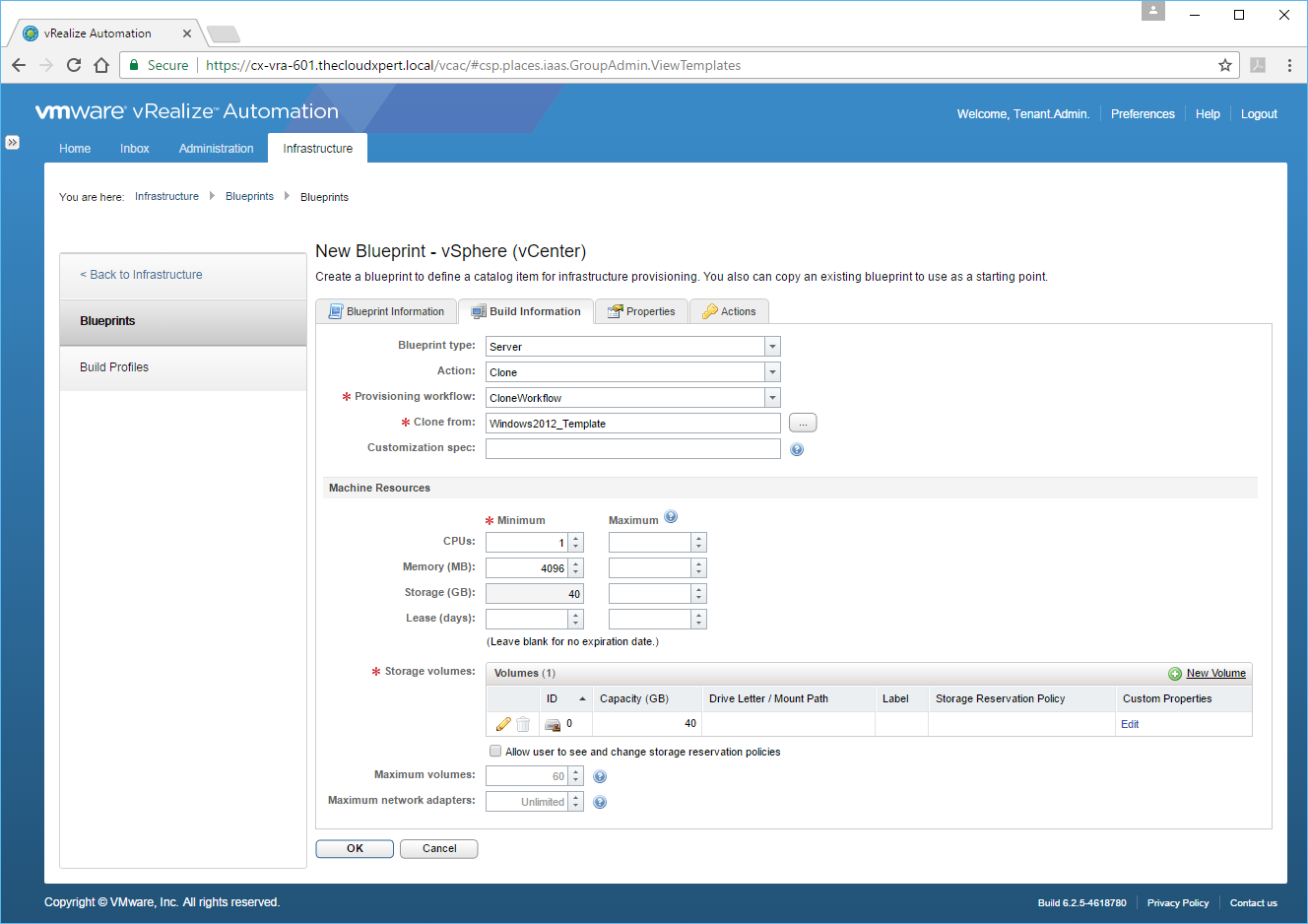The width and height of the screenshot is (1308, 924).
Task: Open the Blueprint Information tab
Action: pos(386,311)
